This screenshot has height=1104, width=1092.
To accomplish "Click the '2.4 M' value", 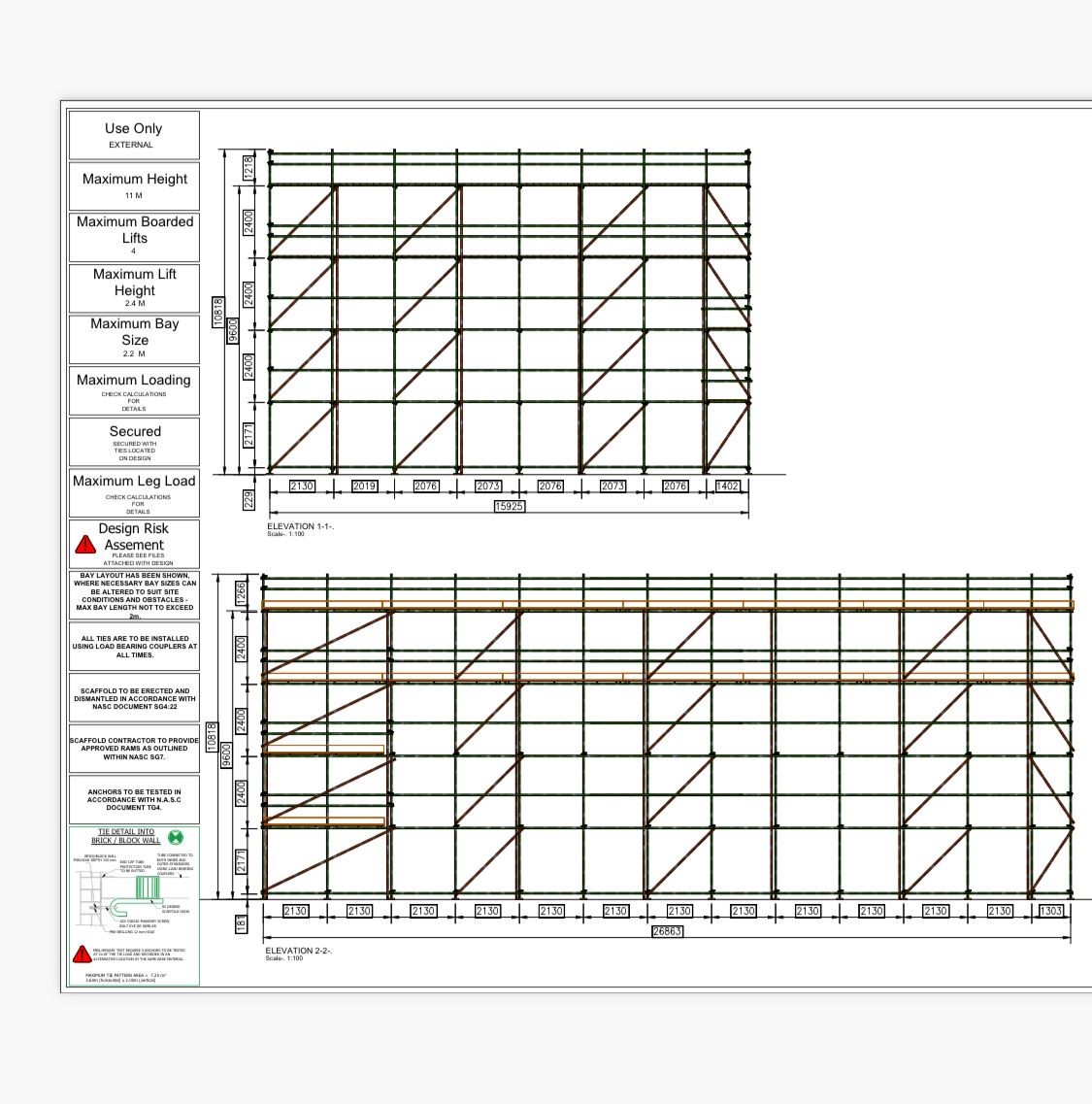I will pos(135,304).
